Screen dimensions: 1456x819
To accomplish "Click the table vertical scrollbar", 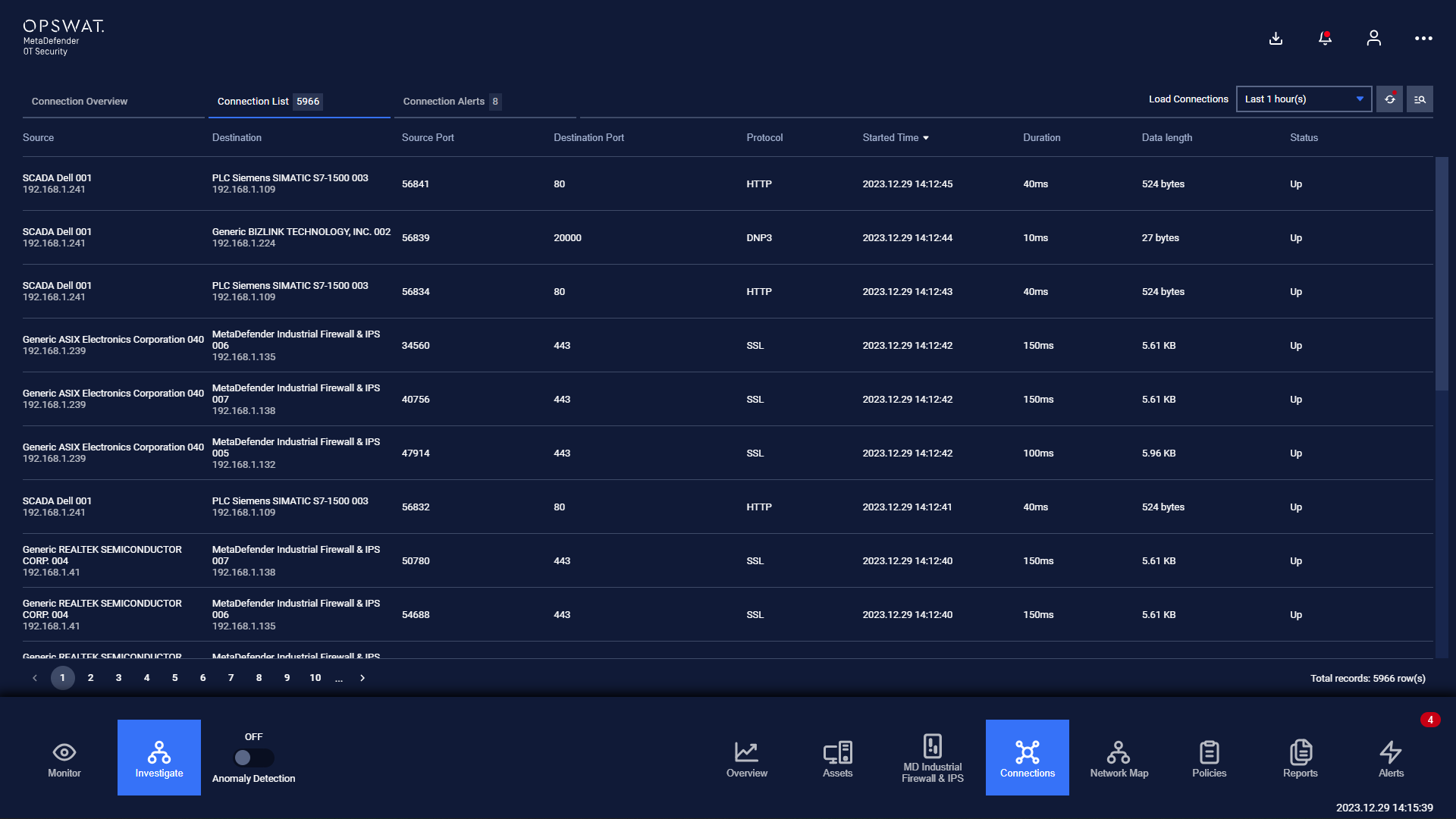I will (x=1442, y=273).
